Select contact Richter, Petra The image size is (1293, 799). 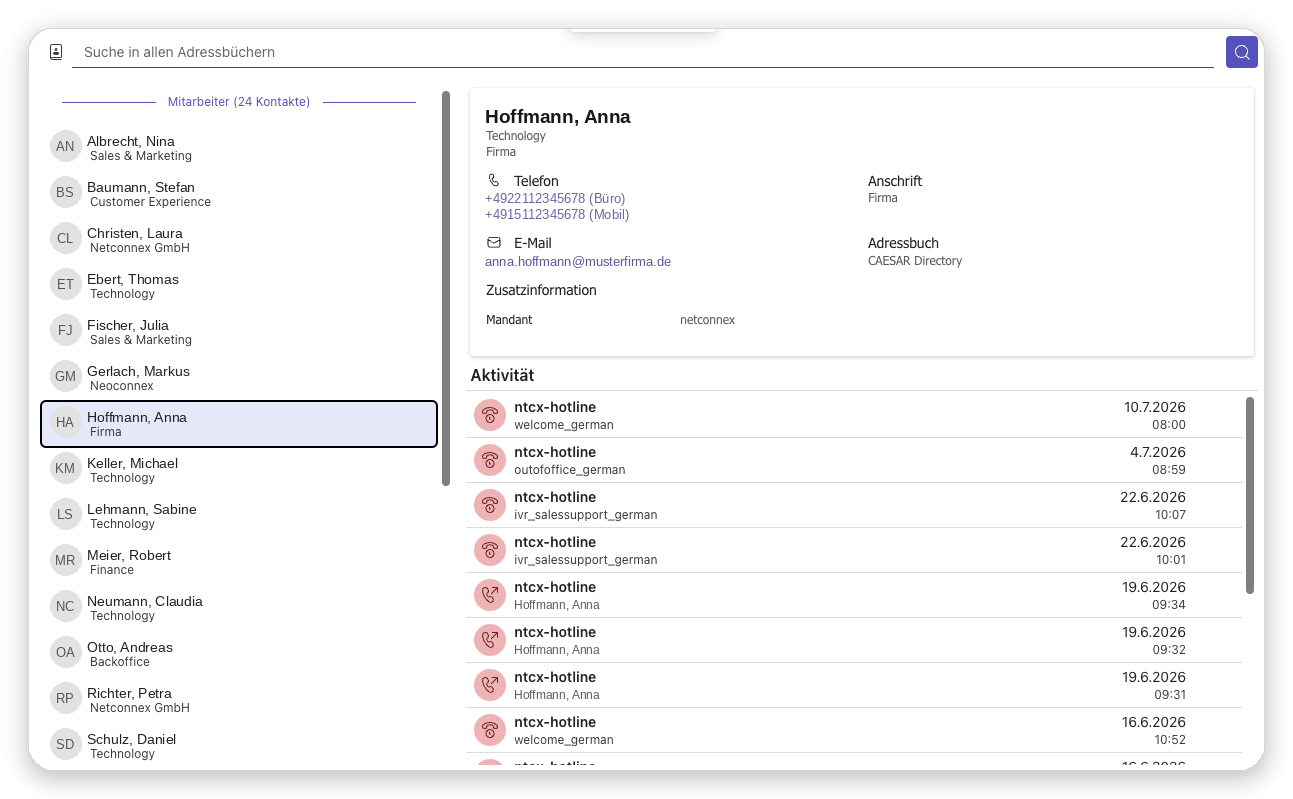(x=239, y=700)
